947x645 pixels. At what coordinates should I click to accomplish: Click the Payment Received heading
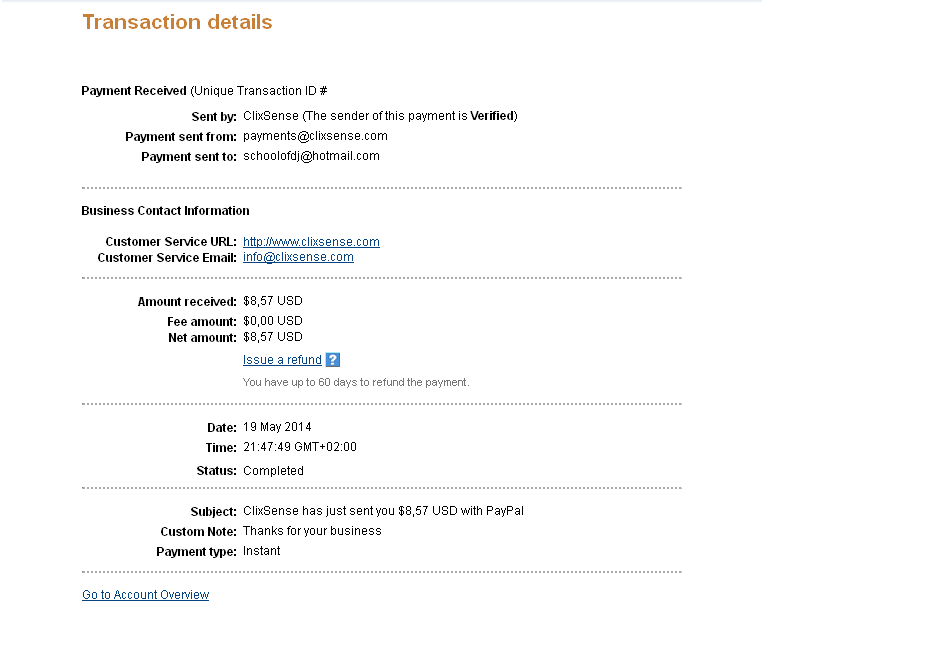pyautogui.click(x=134, y=91)
